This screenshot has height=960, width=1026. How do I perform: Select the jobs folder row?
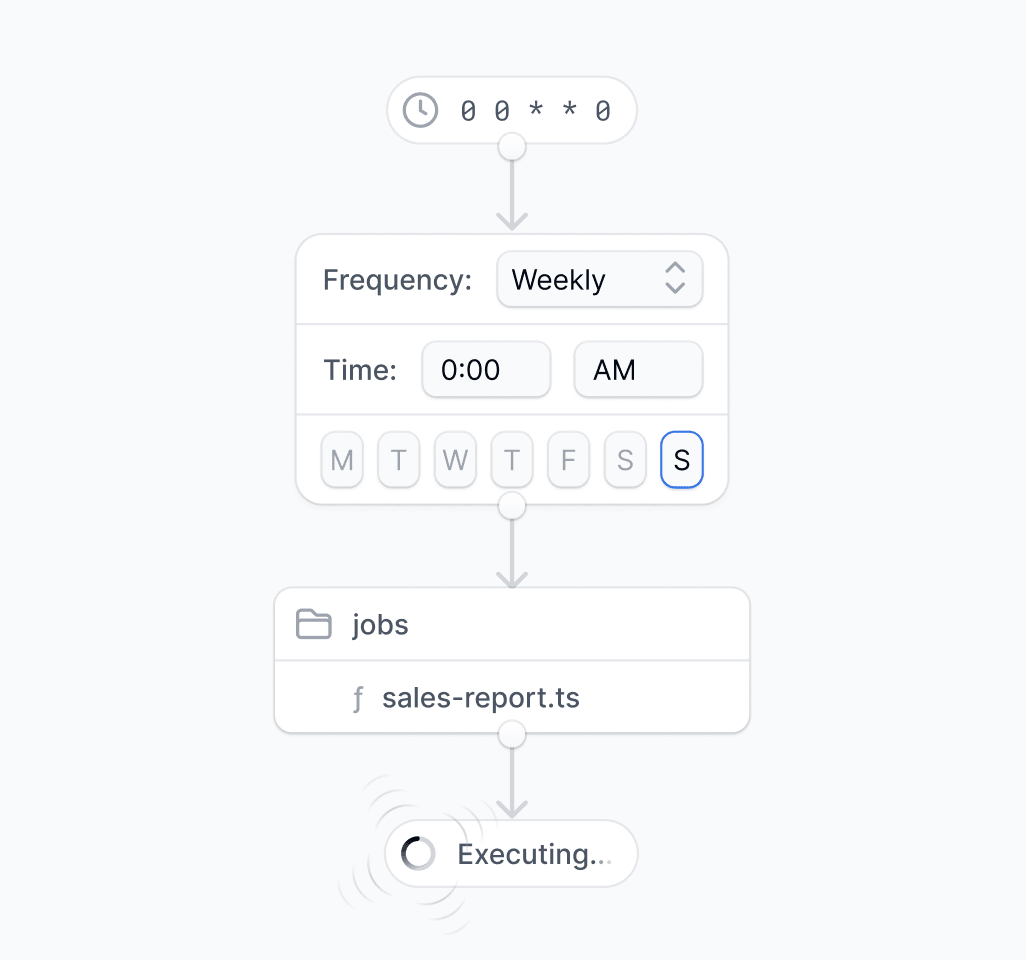(x=512, y=624)
